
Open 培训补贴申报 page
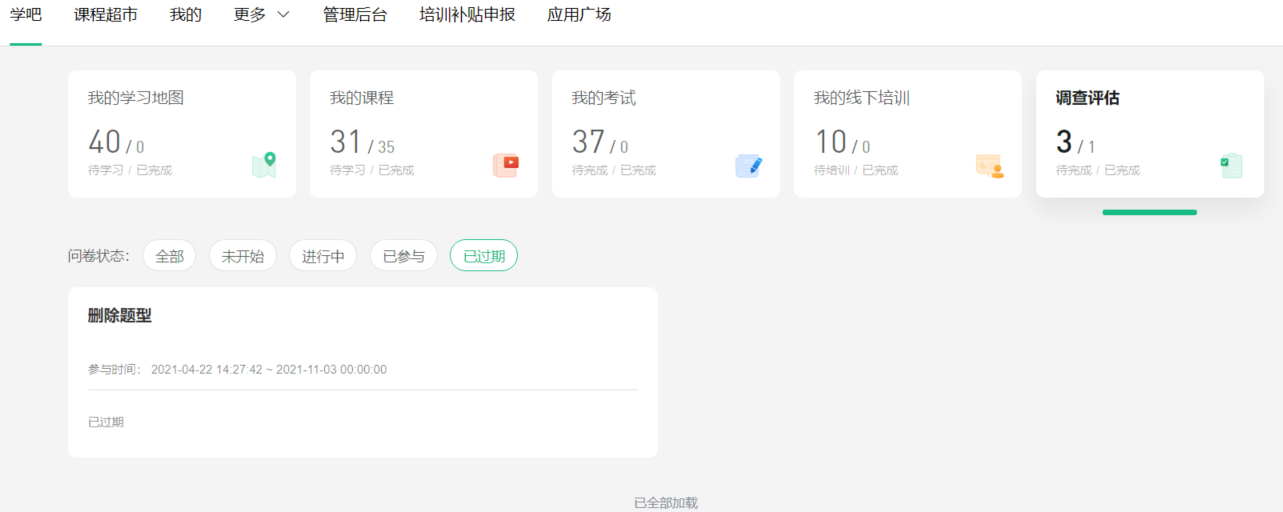pos(467,15)
